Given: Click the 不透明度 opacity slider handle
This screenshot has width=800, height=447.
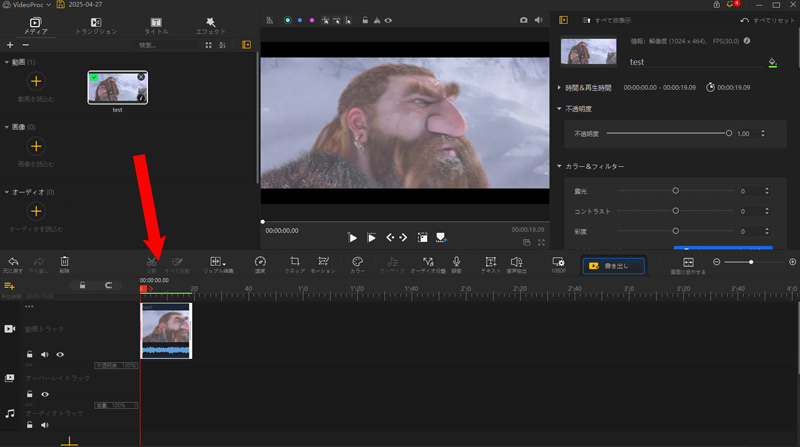Looking at the screenshot, I should [729, 133].
